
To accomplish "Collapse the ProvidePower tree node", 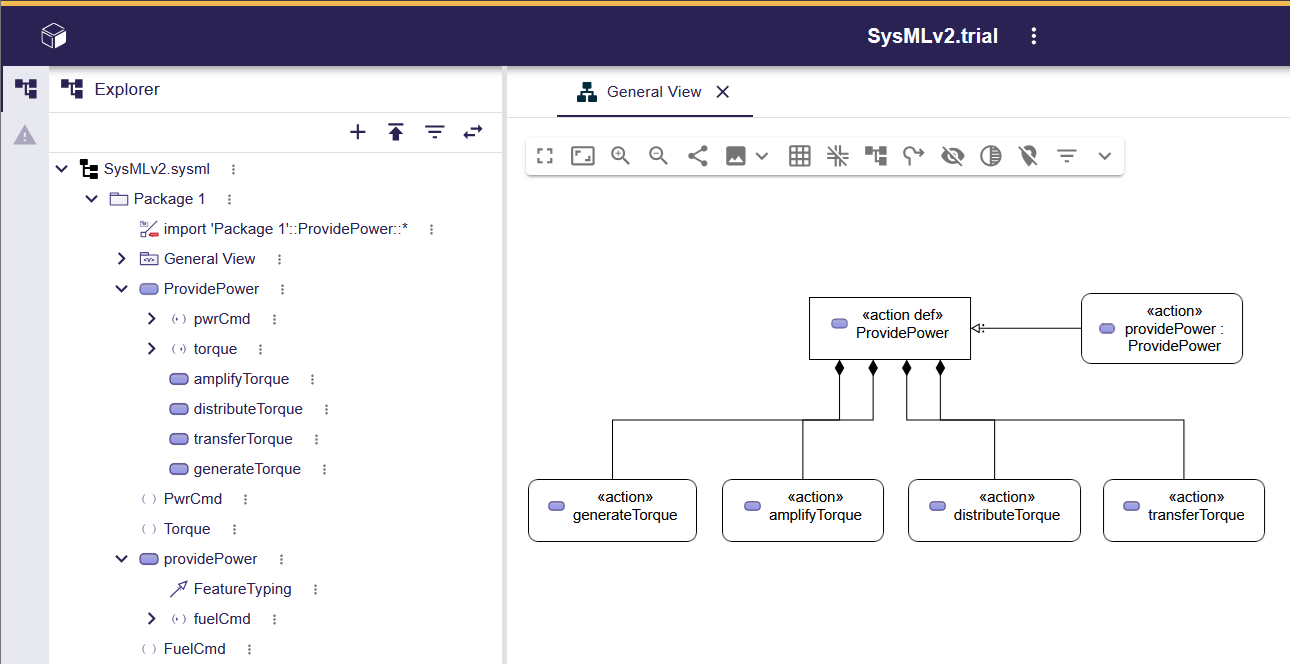I will 122,289.
